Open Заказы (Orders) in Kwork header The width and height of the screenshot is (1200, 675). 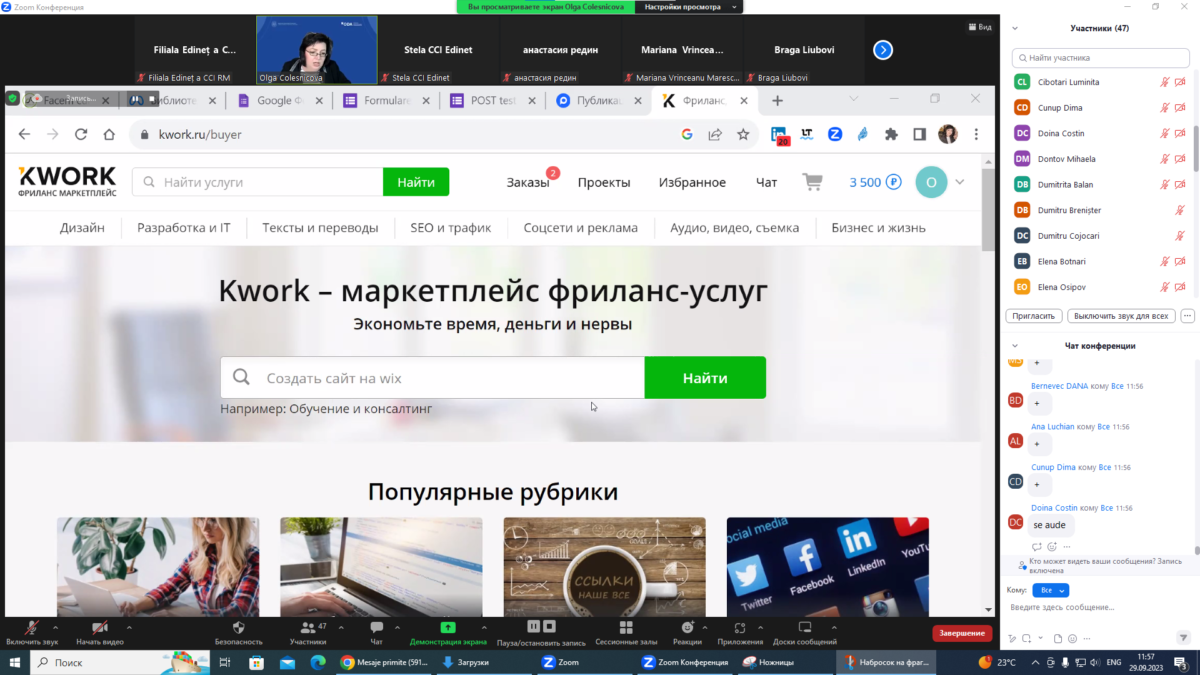(x=528, y=182)
